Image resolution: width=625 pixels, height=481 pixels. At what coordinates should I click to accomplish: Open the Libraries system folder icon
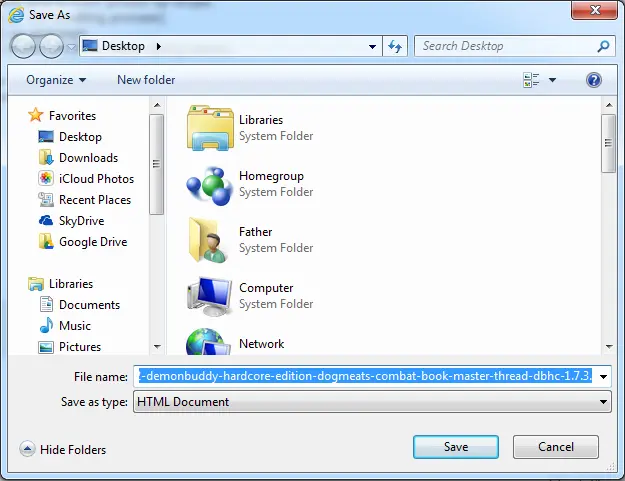pos(209,127)
